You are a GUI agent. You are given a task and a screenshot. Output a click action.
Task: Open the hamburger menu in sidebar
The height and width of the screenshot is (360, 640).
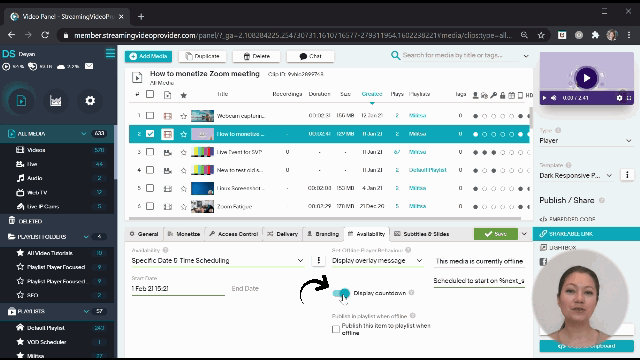tap(110, 53)
